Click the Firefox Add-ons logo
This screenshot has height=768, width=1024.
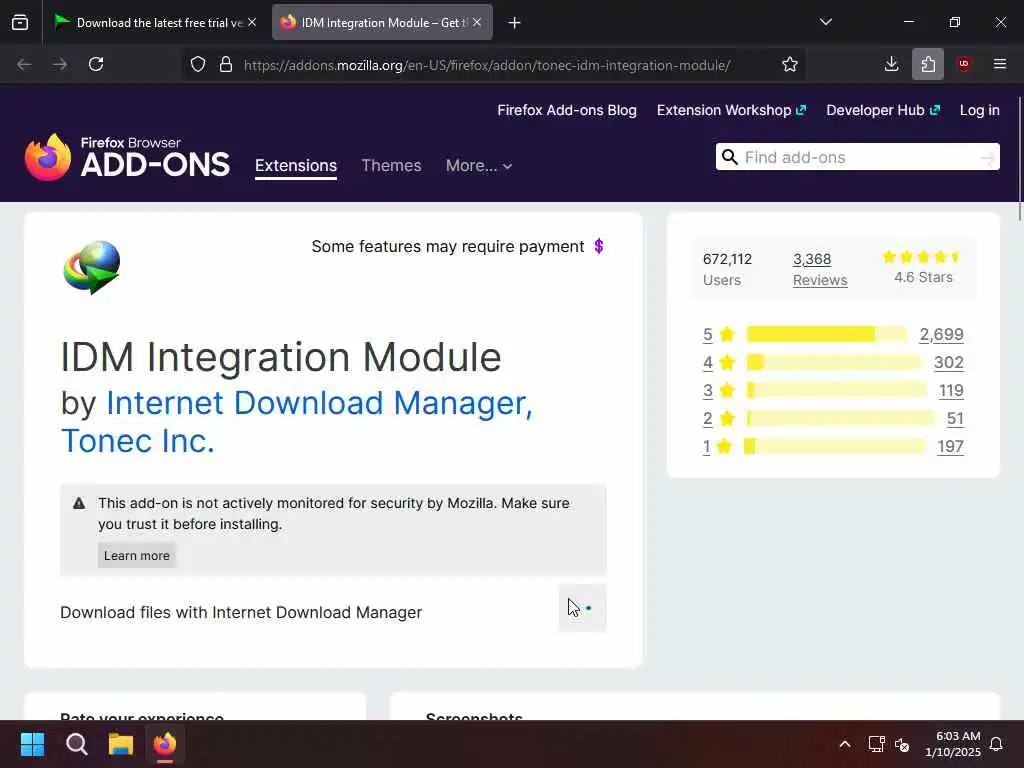click(x=127, y=157)
